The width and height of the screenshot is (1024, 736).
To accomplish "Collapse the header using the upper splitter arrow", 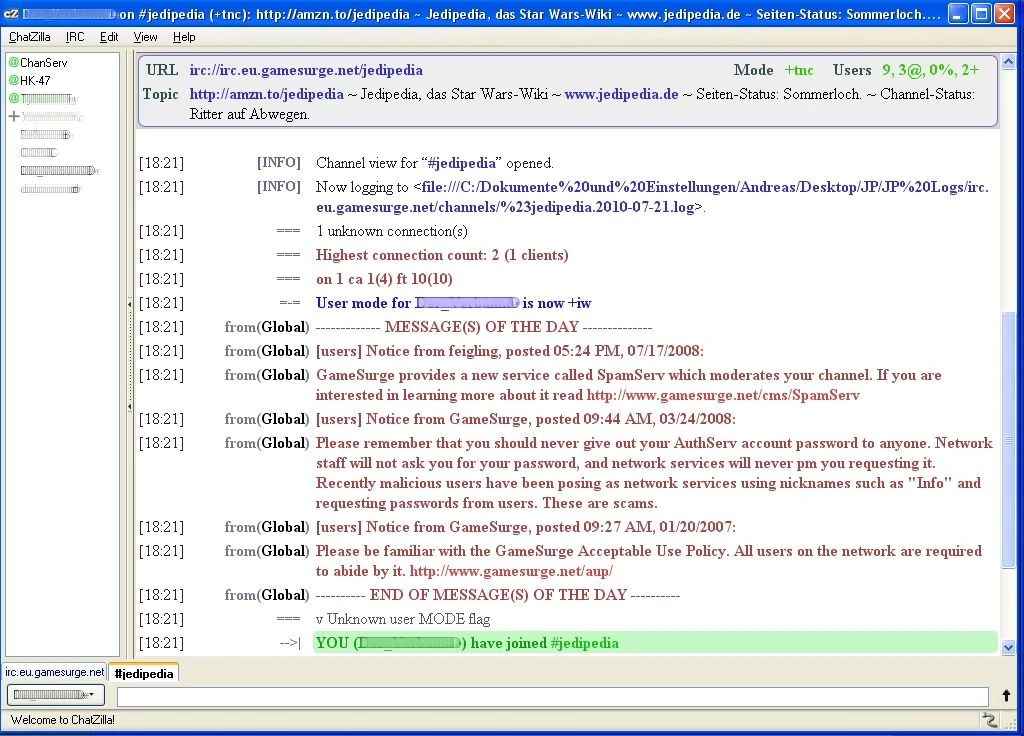I will tap(129, 303).
